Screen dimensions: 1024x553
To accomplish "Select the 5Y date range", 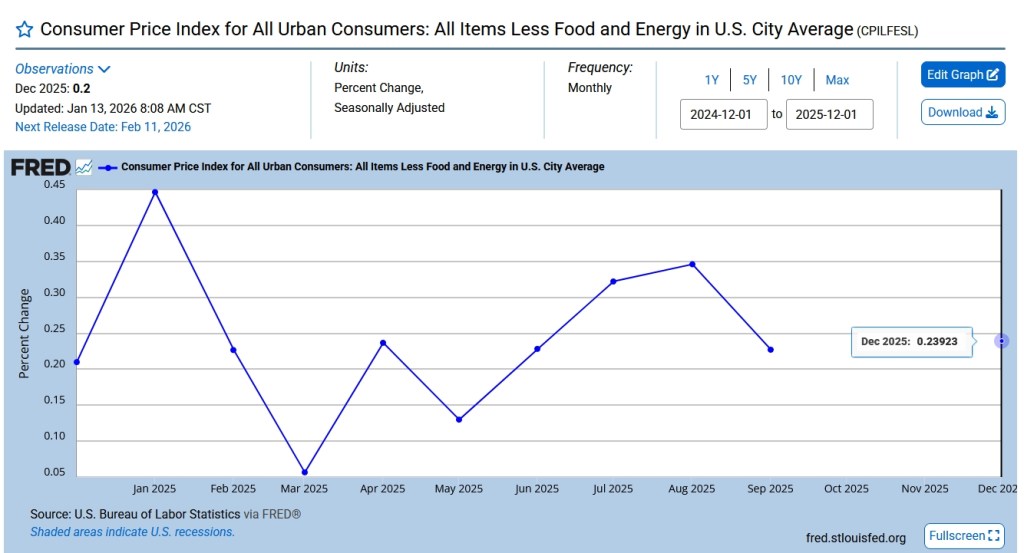I will tap(750, 80).
